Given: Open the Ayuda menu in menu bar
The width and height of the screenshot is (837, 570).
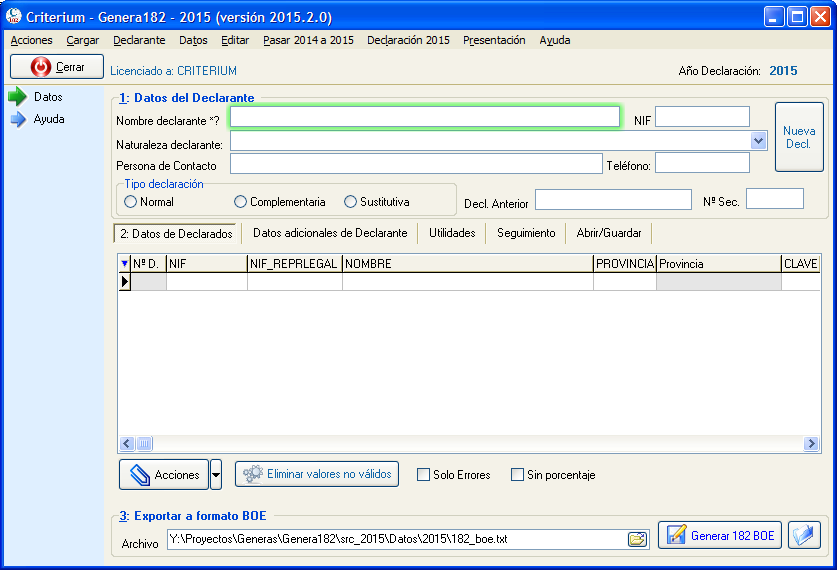Looking at the screenshot, I should (x=555, y=40).
